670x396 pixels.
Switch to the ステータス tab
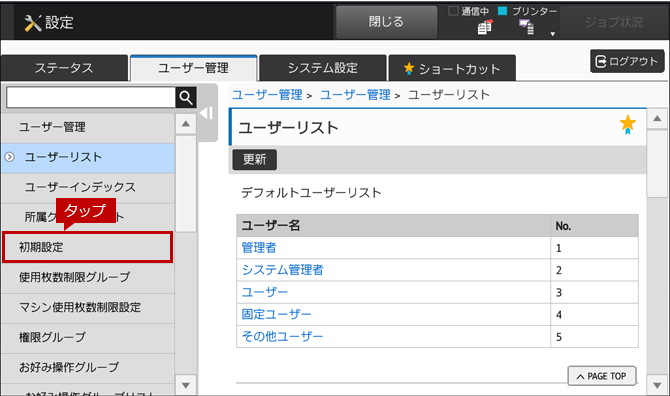pyautogui.click(x=64, y=67)
